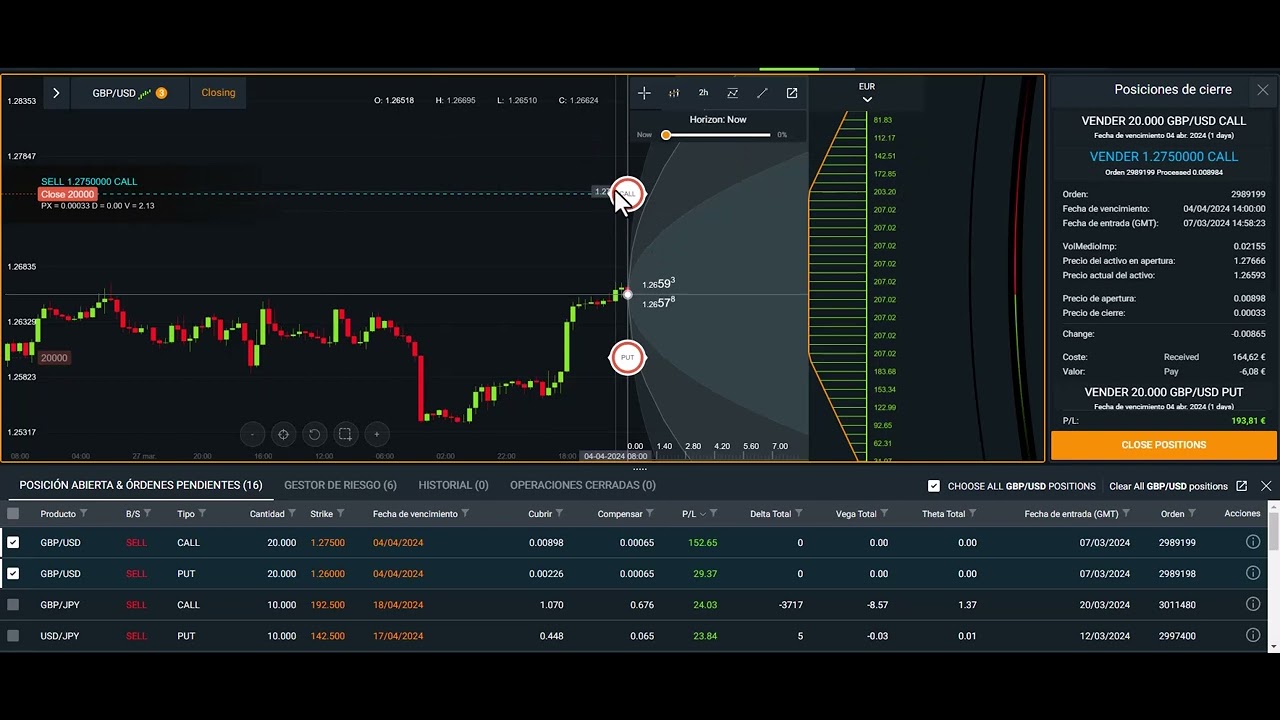Open the candlestick chart type icon
The width and height of the screenshot is (1280, 720).
(x=674, y=93)
